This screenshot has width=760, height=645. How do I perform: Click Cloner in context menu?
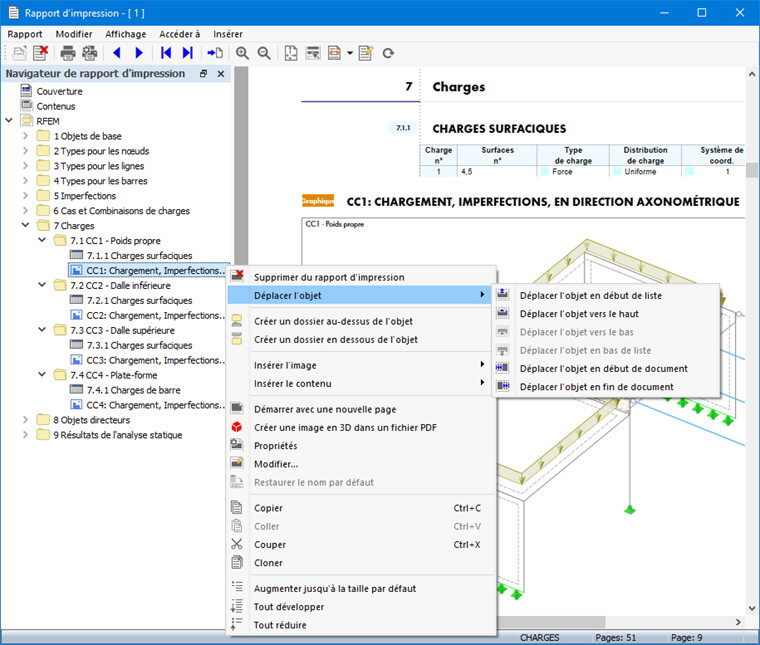click(362, 563)
